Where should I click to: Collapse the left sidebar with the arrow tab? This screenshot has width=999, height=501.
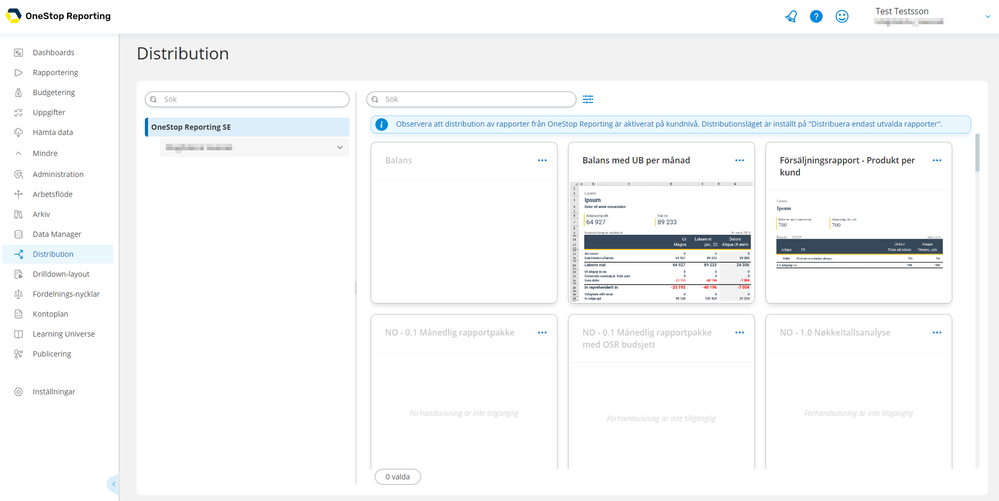click(x=113, y=484)
